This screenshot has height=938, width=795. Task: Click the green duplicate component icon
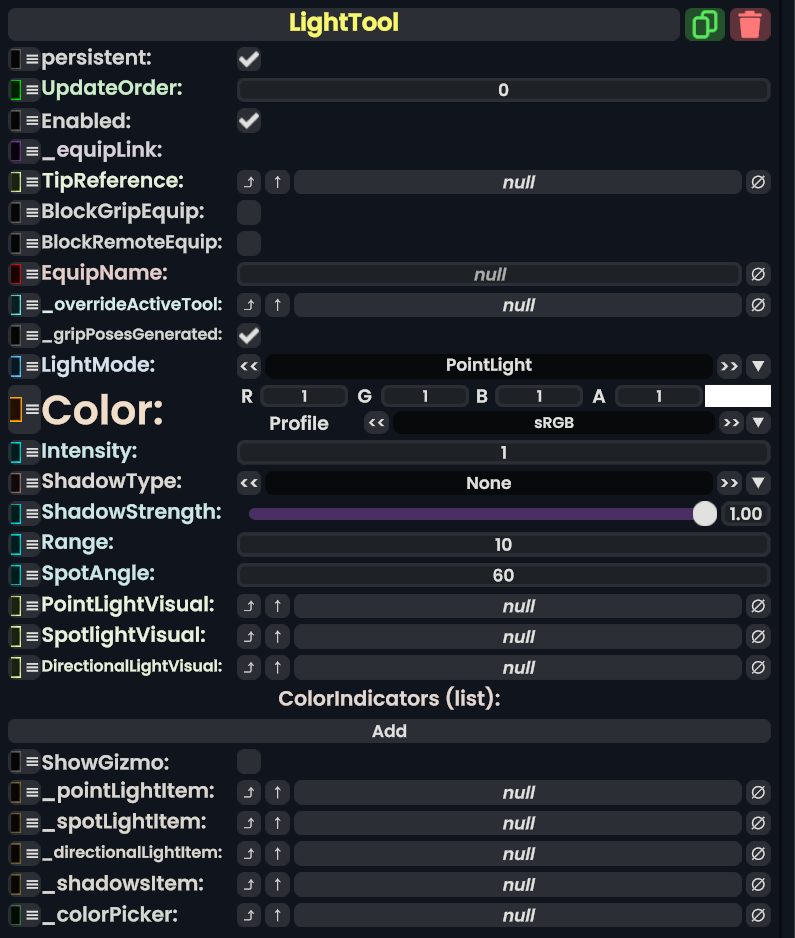pos(704,24)
